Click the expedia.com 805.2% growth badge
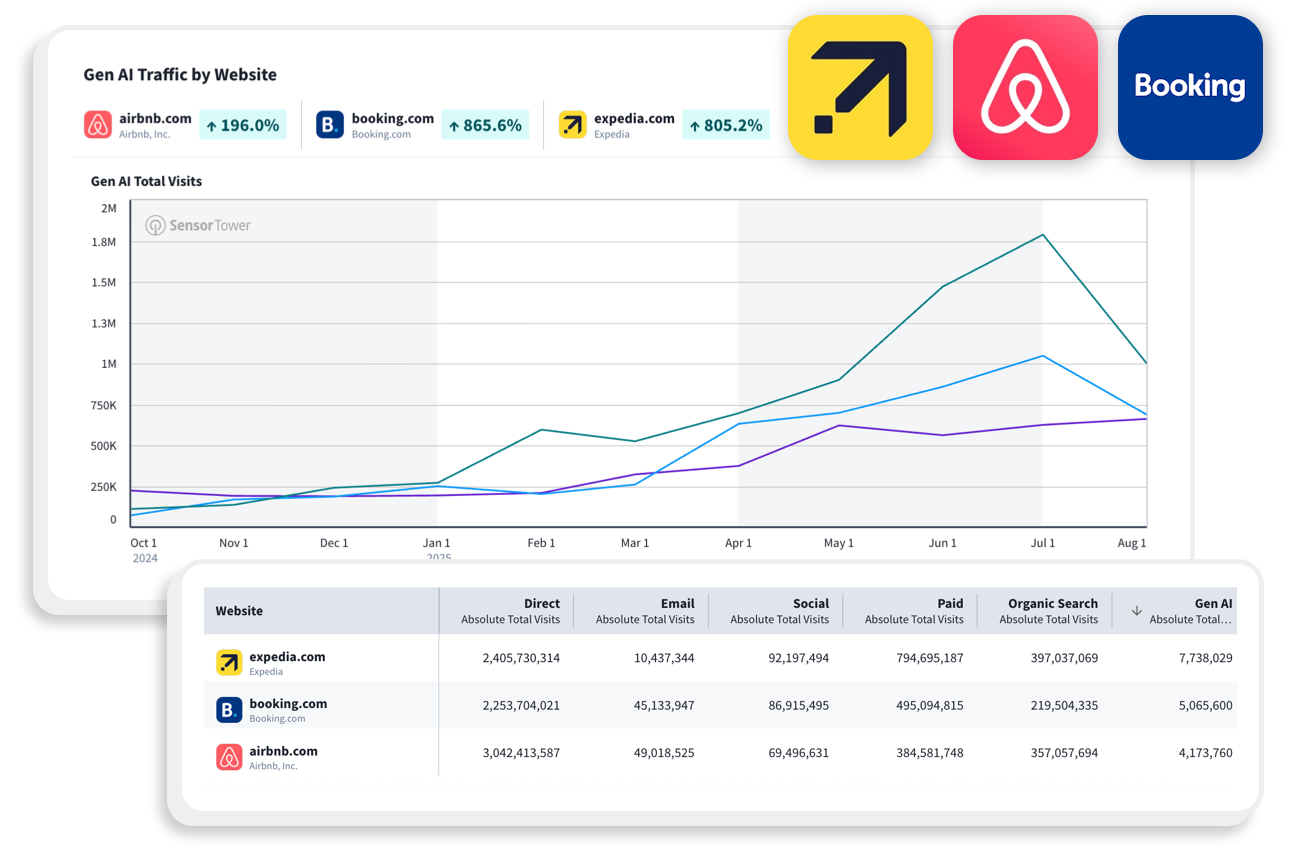The width and height of the screenshot is (1289, 861). coord(726,125)
